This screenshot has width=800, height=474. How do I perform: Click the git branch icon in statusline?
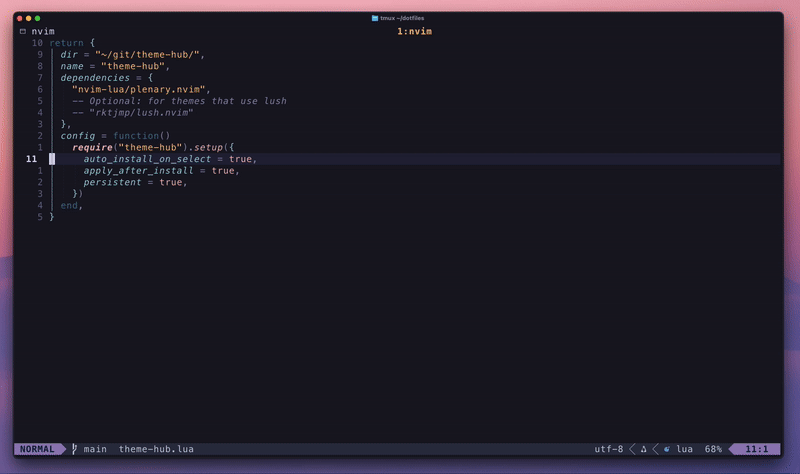click(74, 449)
